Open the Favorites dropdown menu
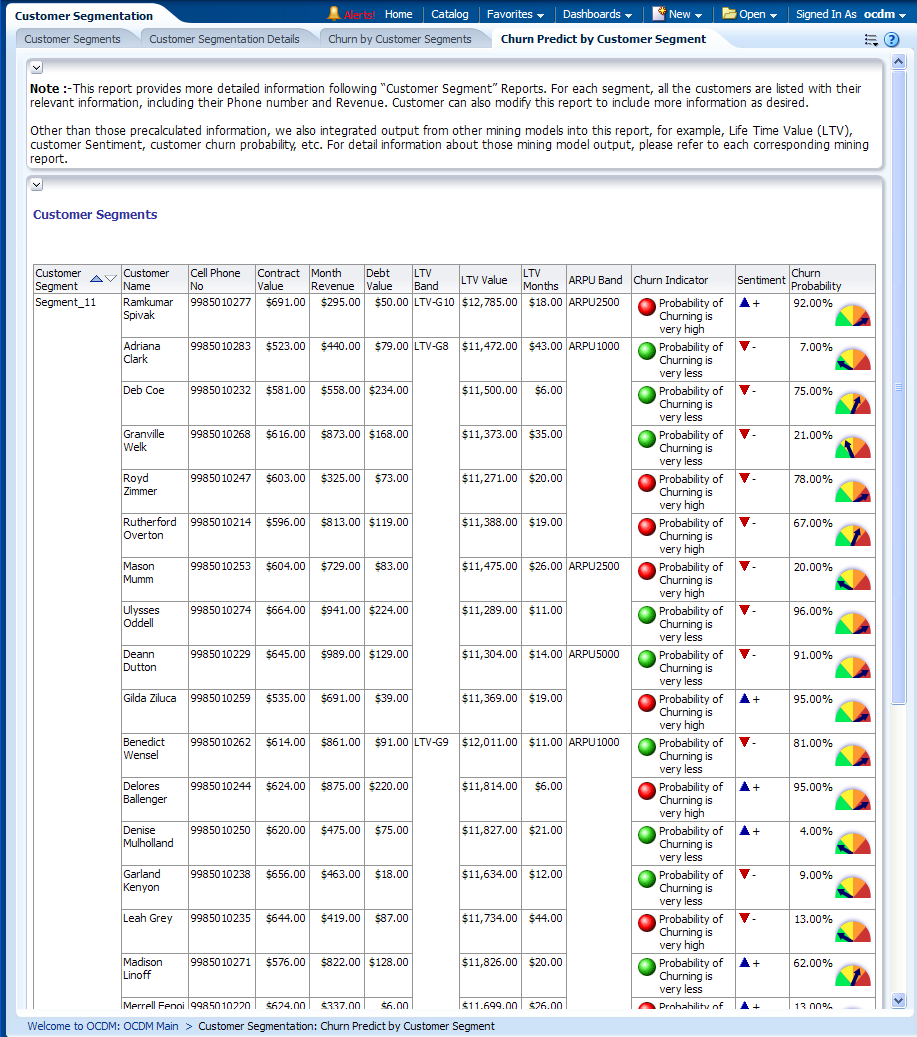 point(515,15)
